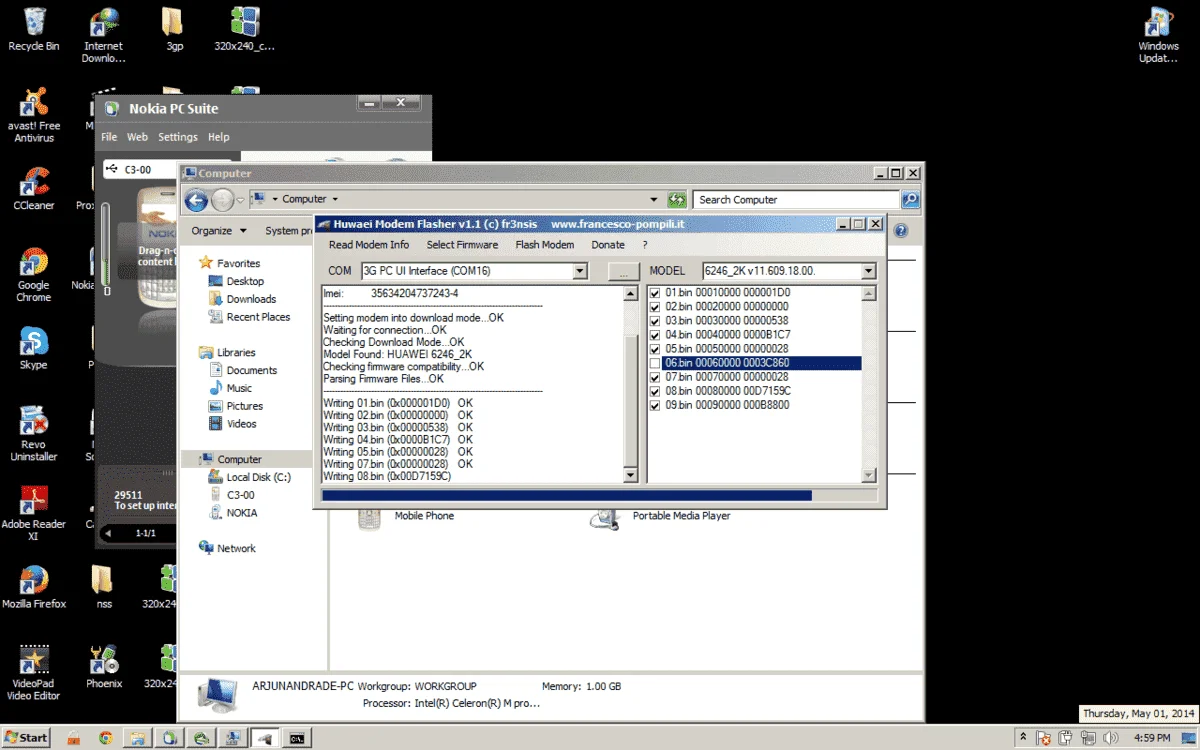The height and width of the screenshot is (750, 1200).
Task: Open the question mark help menu
Action: click(645, 245)
